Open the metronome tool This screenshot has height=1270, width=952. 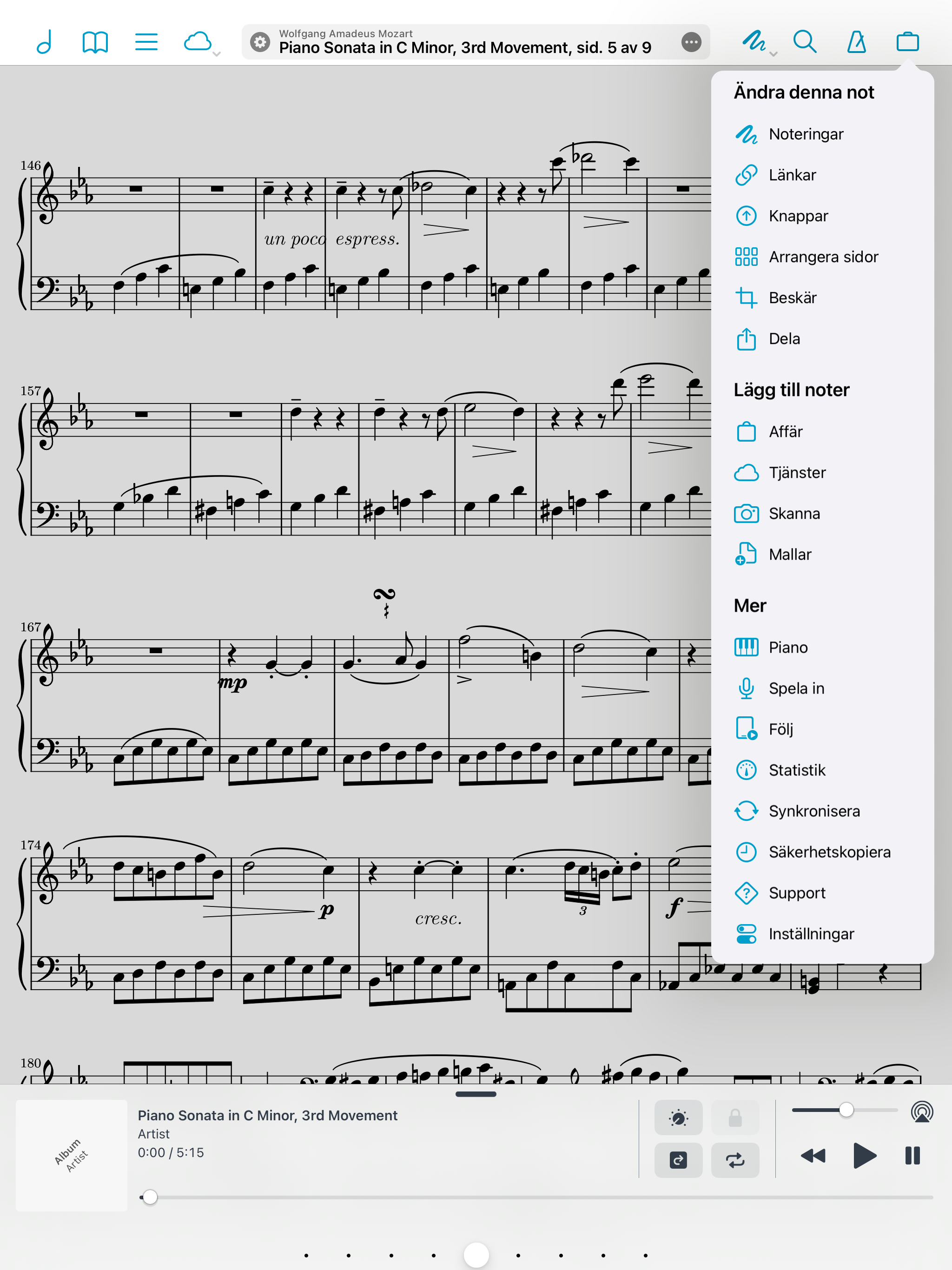point(856,42)
